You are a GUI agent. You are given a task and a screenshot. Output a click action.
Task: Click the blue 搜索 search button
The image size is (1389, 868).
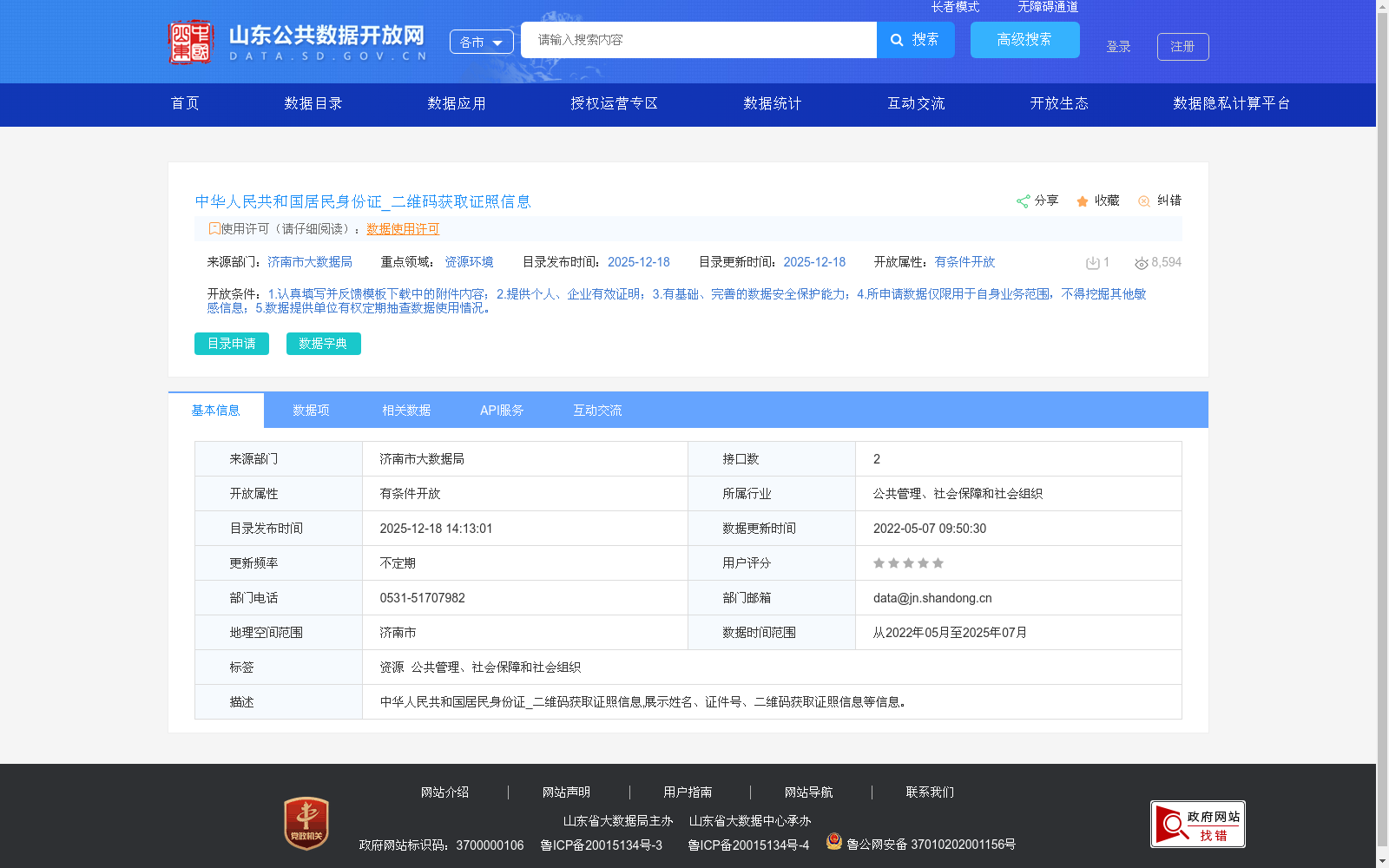[x=916, y=40]
